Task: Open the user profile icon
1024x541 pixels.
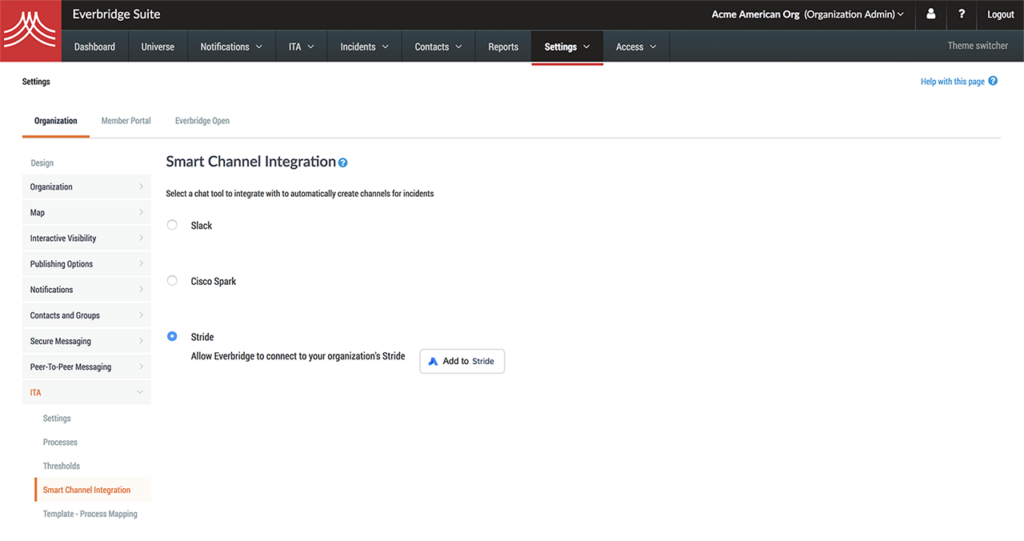Action: click(931, 14)
